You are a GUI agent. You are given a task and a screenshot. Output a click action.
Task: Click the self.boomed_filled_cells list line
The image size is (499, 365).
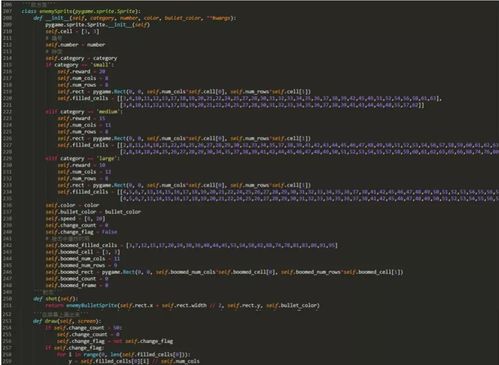[x=192, y=245]
